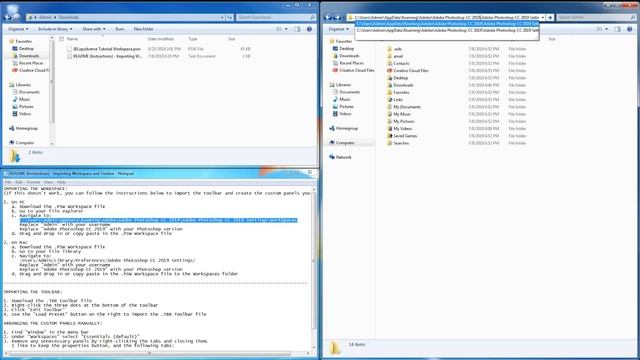Open Organize dropdown in Admin folder window
The width and height of the screenshot is (640, 360).
coord(338,29)
